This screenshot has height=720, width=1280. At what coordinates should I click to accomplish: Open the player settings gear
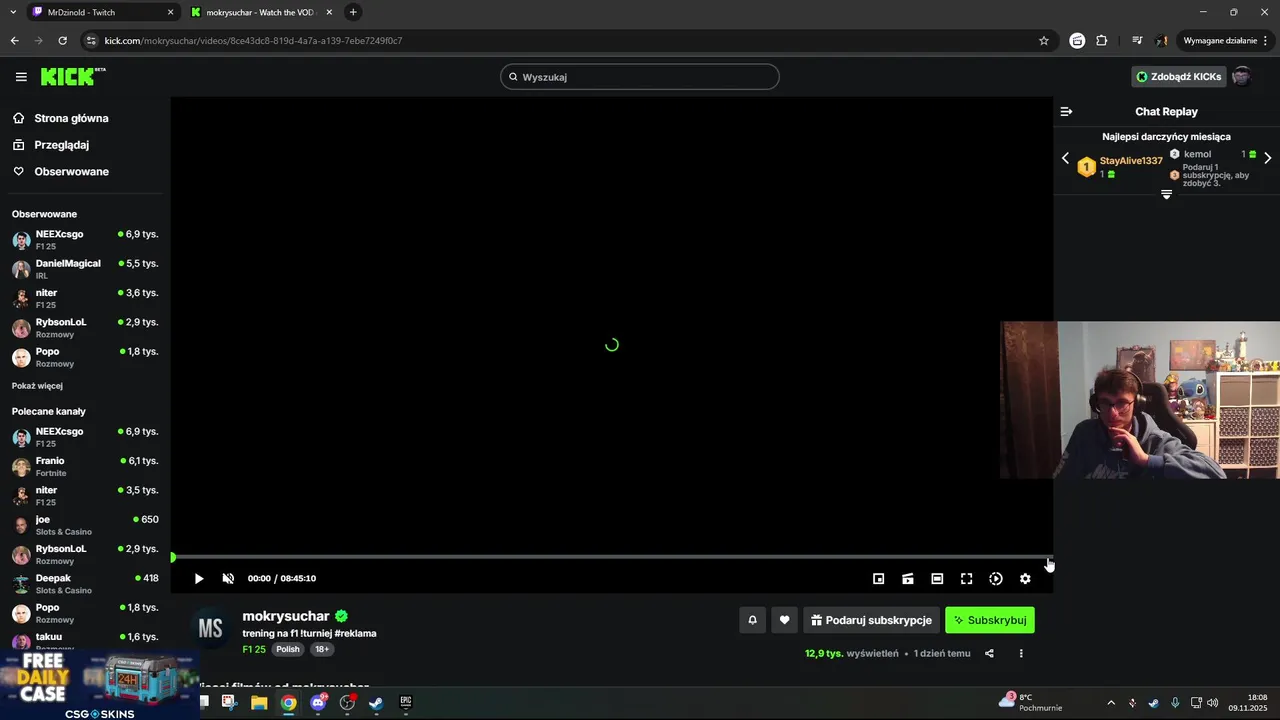pos(1025,579)
